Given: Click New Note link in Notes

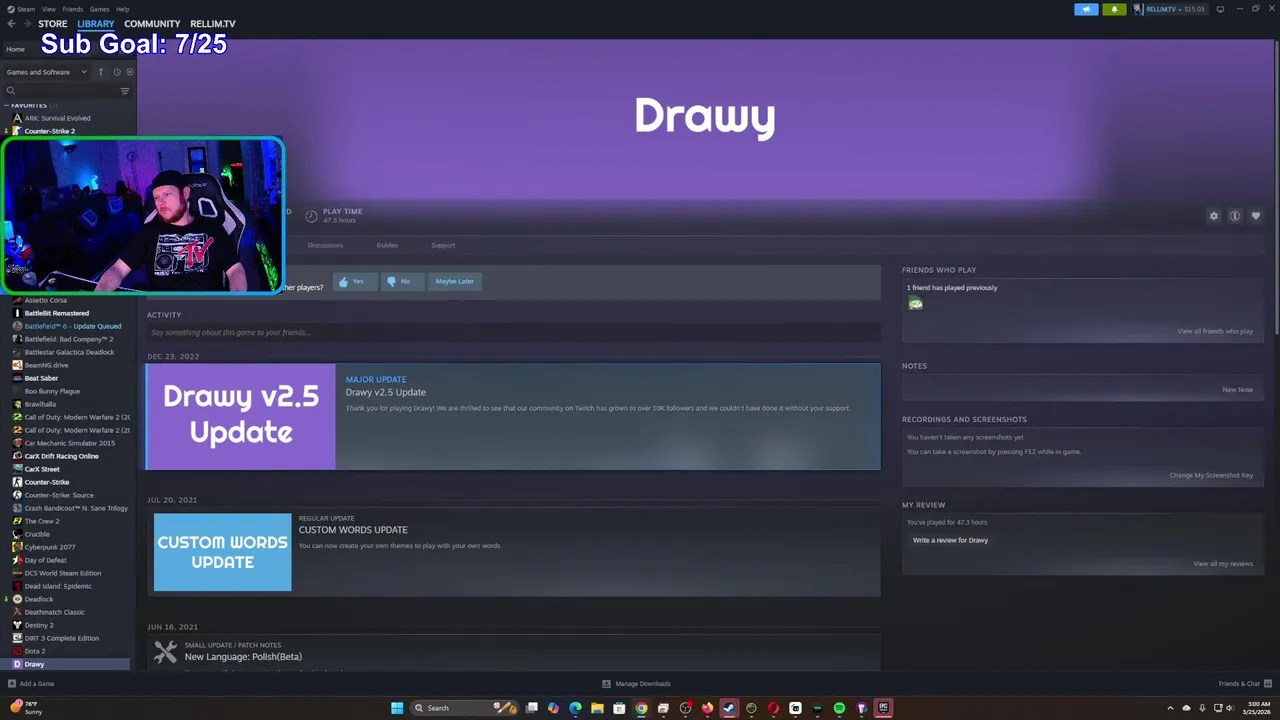Looking at the screenshot, I should pos(1237,389).
